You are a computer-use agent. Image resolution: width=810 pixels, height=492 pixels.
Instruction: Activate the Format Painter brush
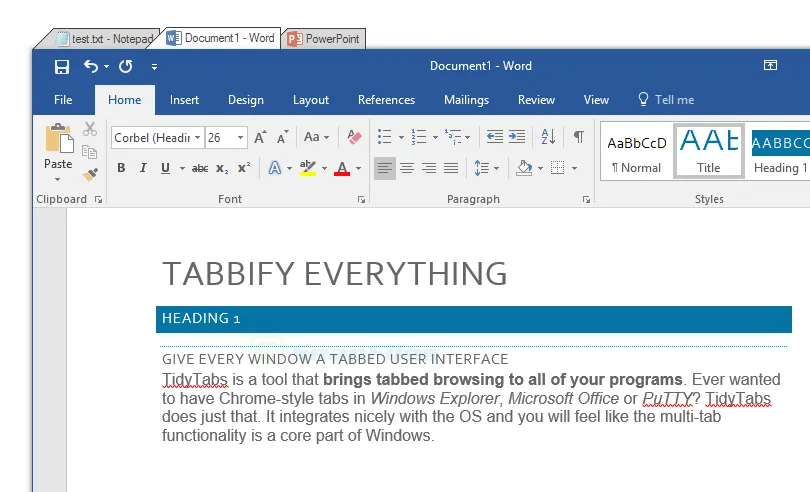[90, 175]
